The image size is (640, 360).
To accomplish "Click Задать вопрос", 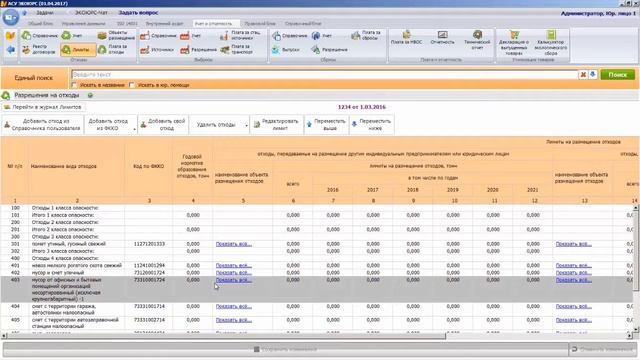I will [138, 13].
